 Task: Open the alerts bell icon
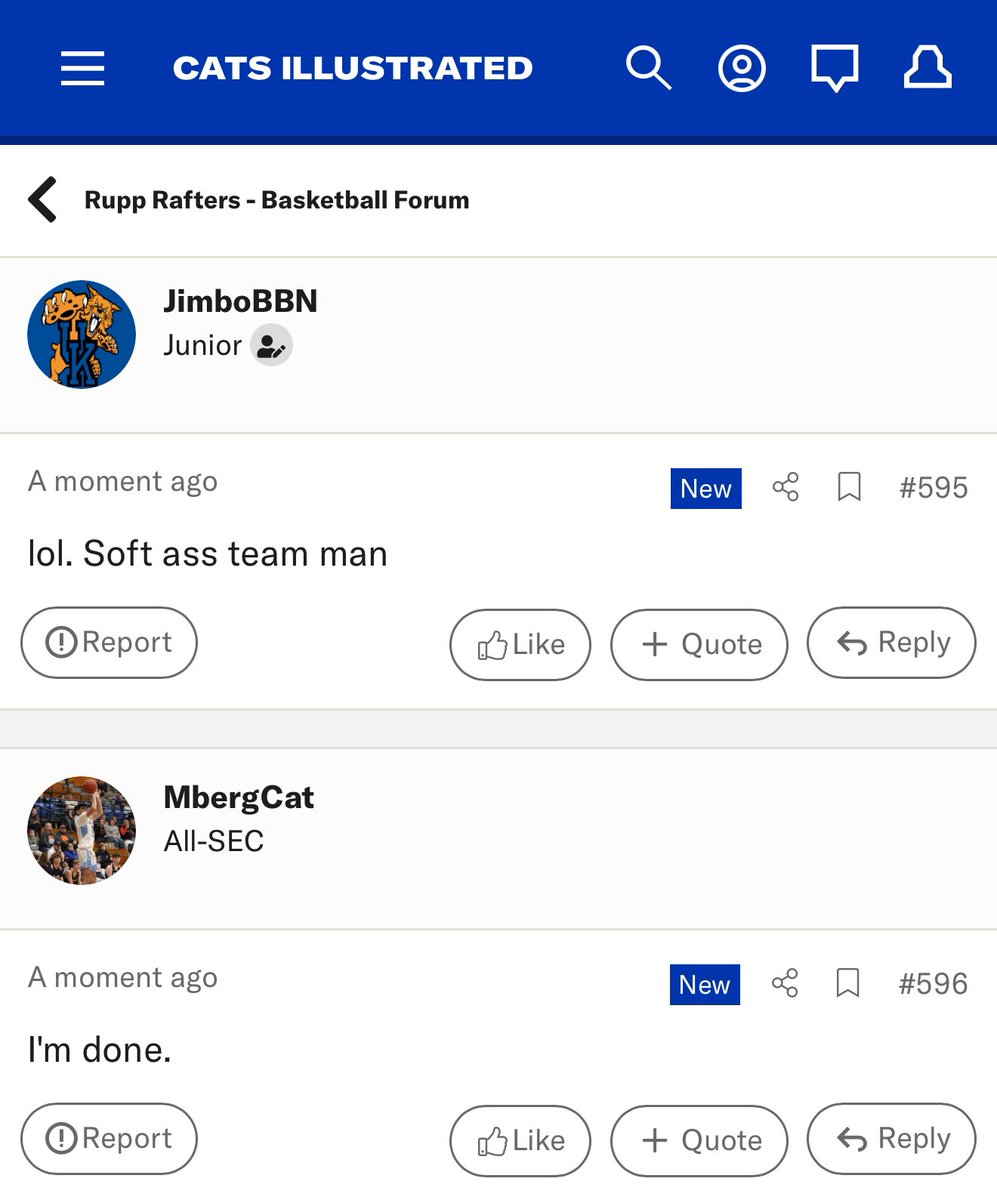coord(927,68)
